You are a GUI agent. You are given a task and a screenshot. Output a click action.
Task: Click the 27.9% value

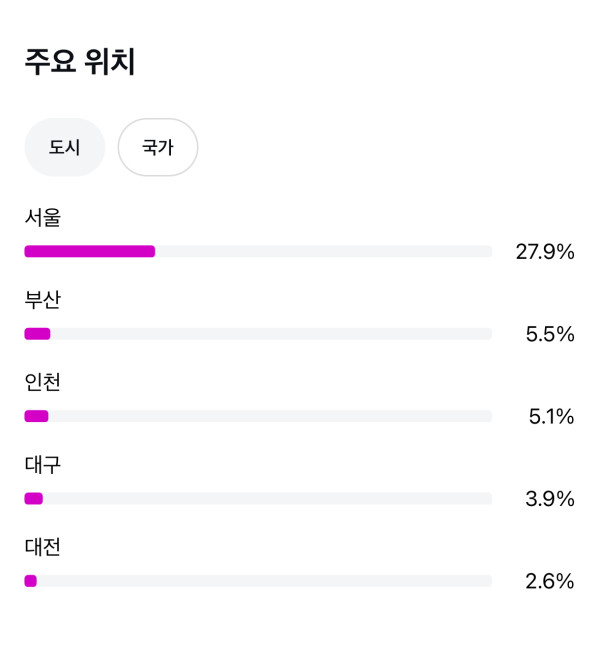click(545, 252)
